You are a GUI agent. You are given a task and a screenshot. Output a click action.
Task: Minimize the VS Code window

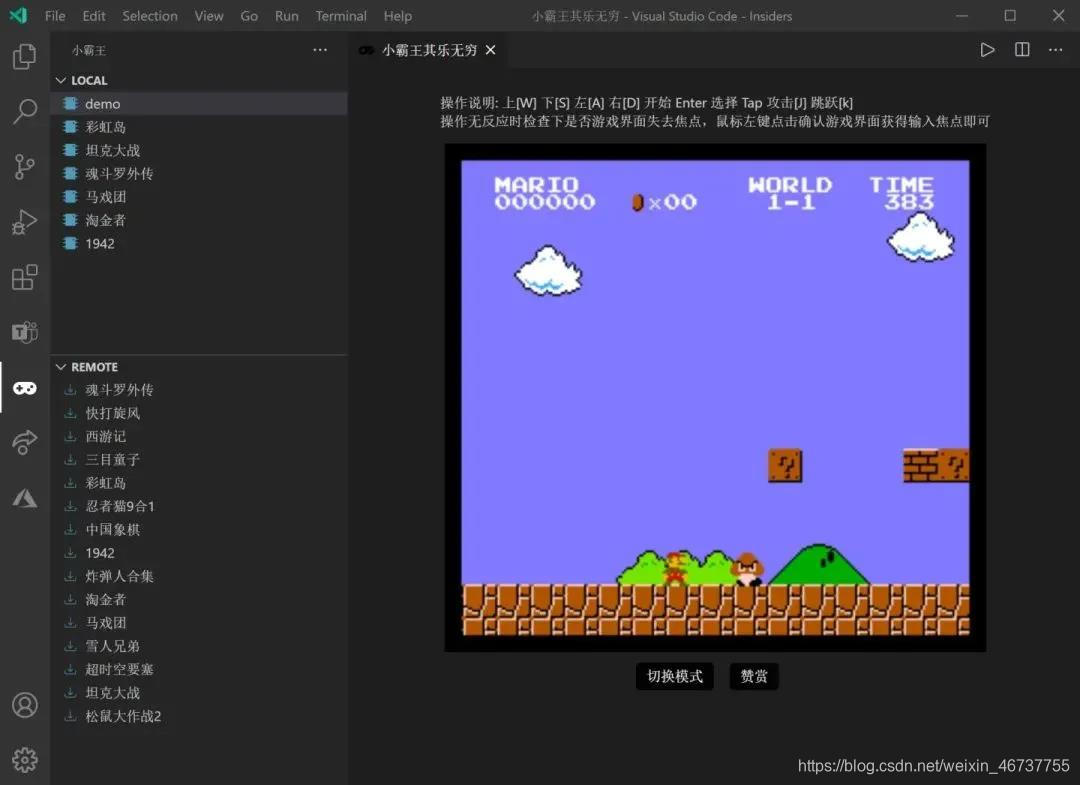click(x=962, y=15)
